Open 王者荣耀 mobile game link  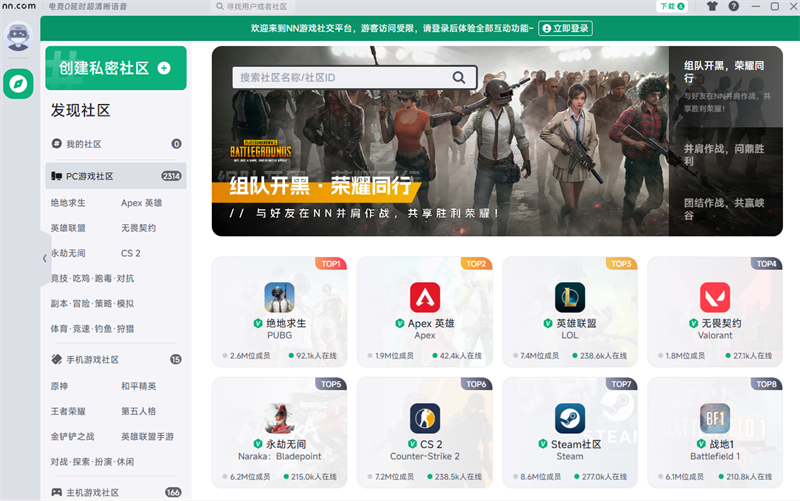tap(68, 411)
